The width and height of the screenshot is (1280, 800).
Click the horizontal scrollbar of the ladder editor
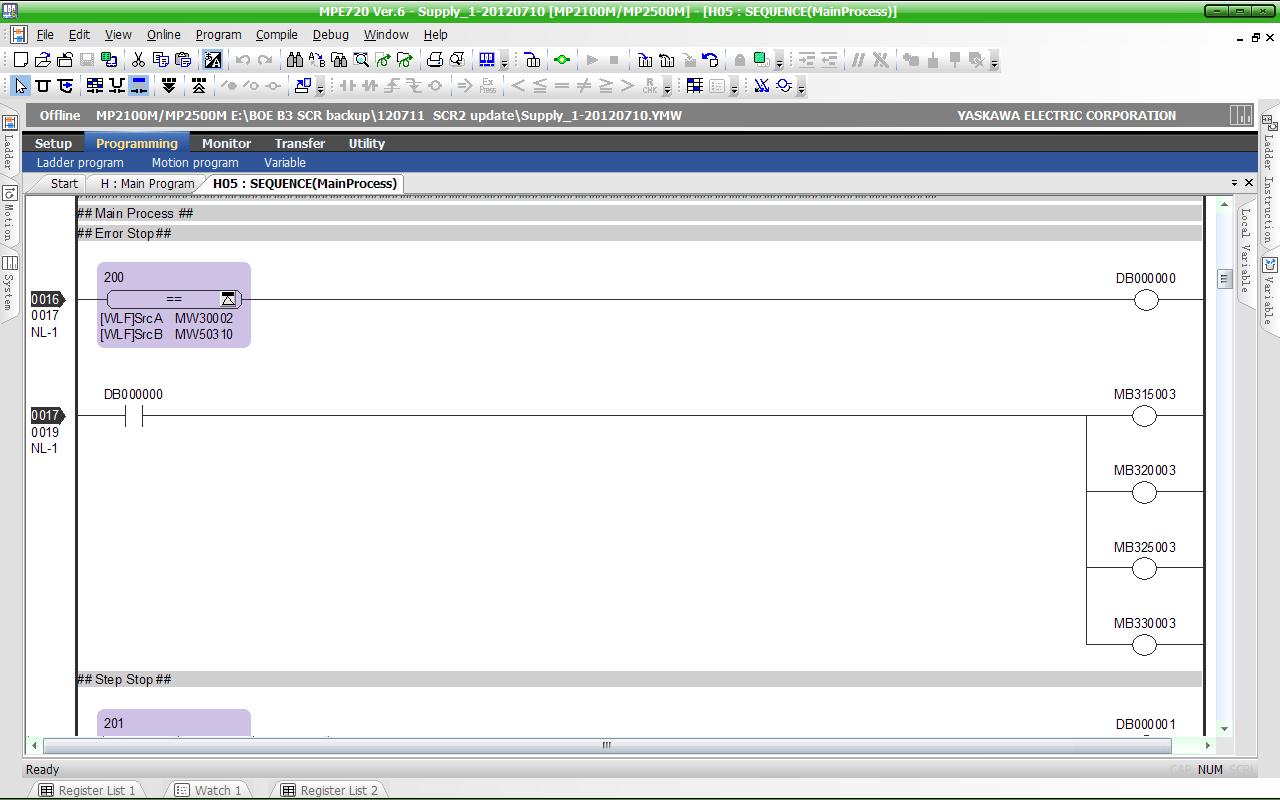(x=606, y=745)
